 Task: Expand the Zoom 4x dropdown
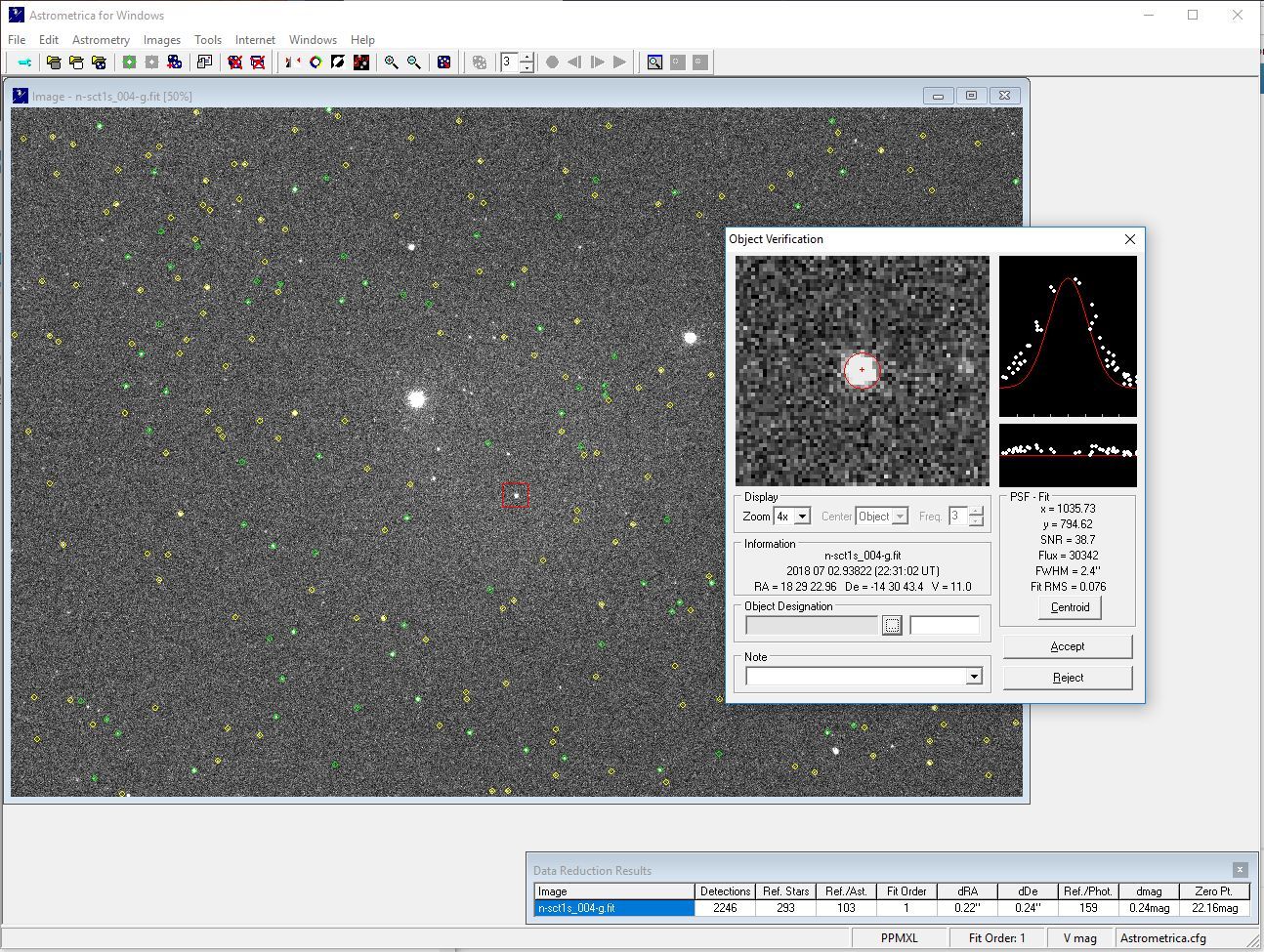[x=802, y=517]
